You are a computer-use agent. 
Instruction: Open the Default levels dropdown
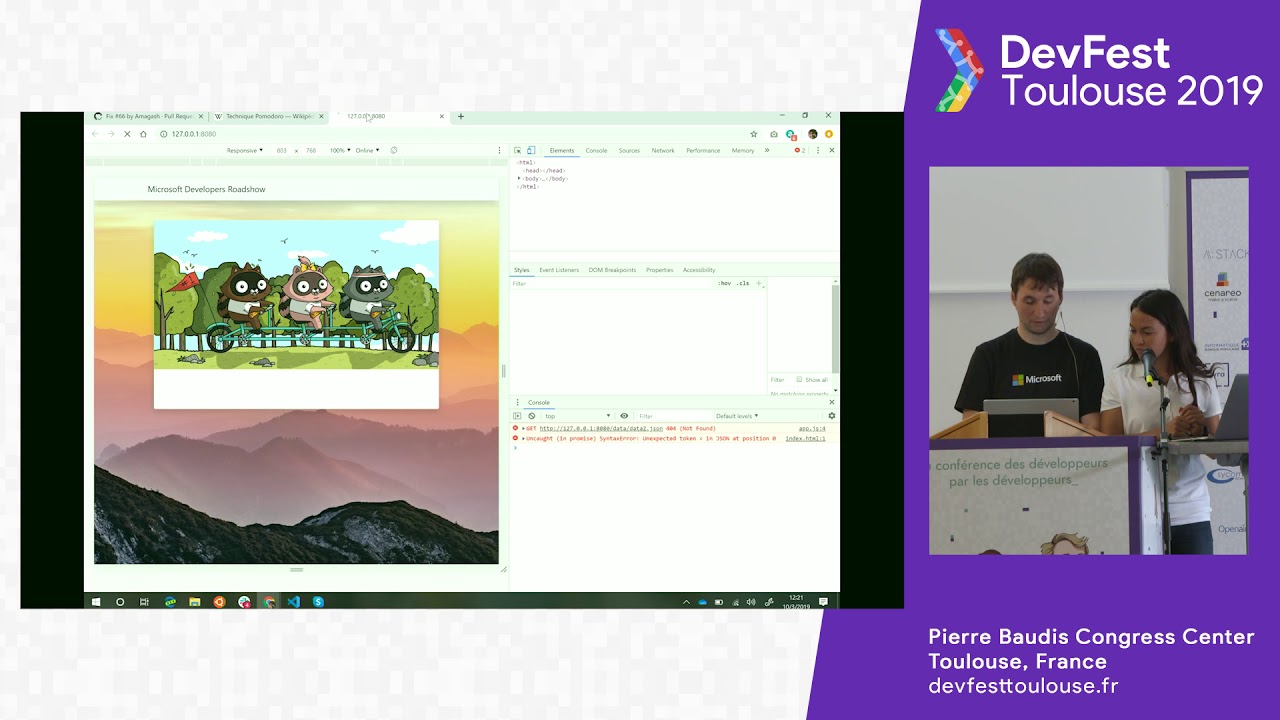pyautogui.click(x=737, y=416)
